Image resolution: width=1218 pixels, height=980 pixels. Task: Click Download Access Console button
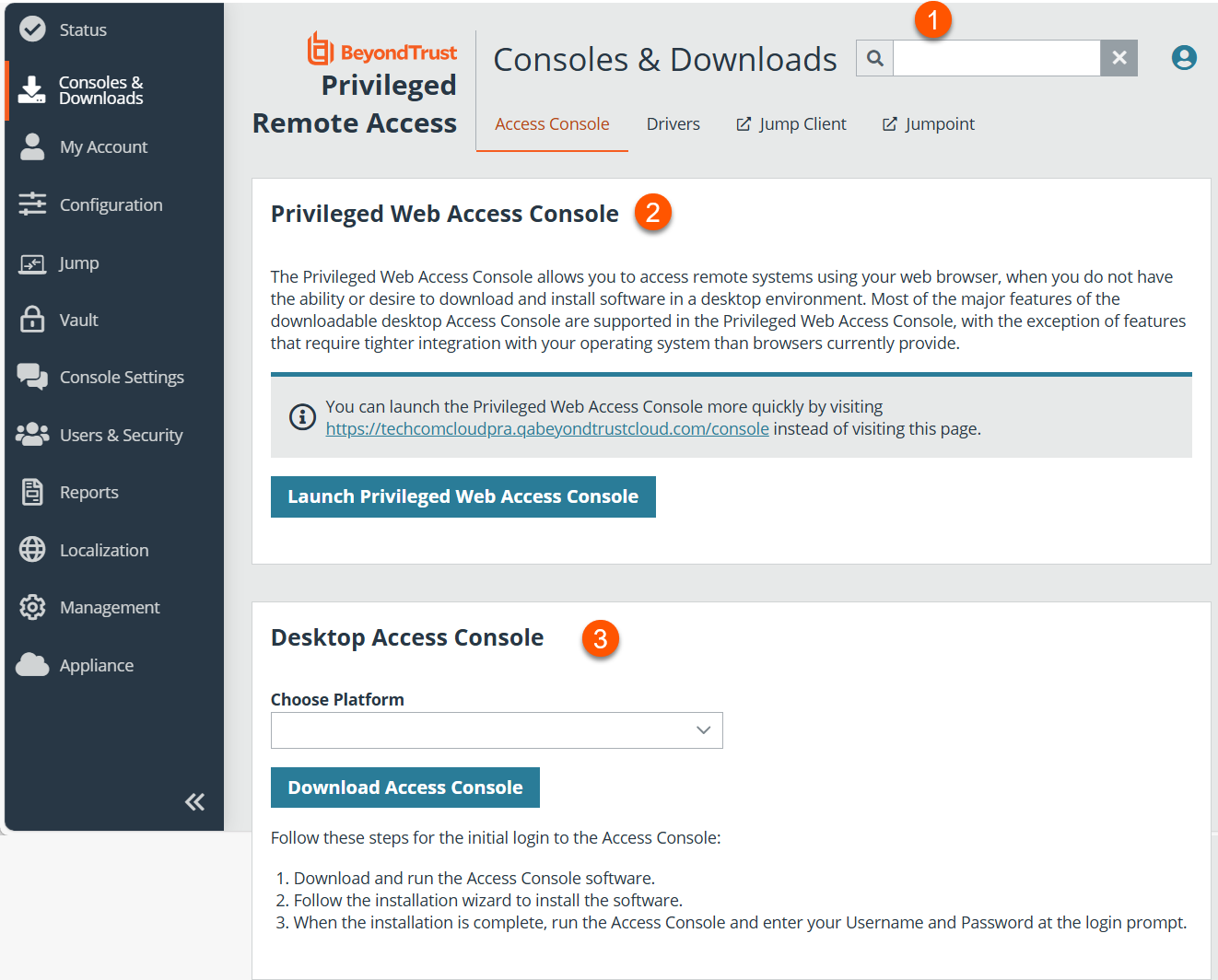tap(405, 787)
